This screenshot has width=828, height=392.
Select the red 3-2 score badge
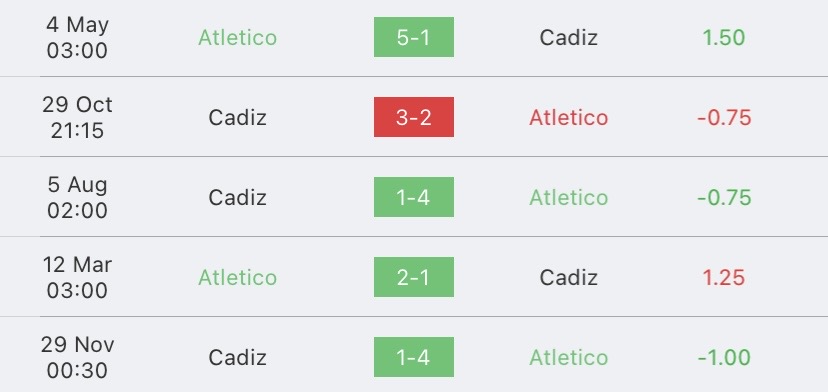[x=413, y=117]
